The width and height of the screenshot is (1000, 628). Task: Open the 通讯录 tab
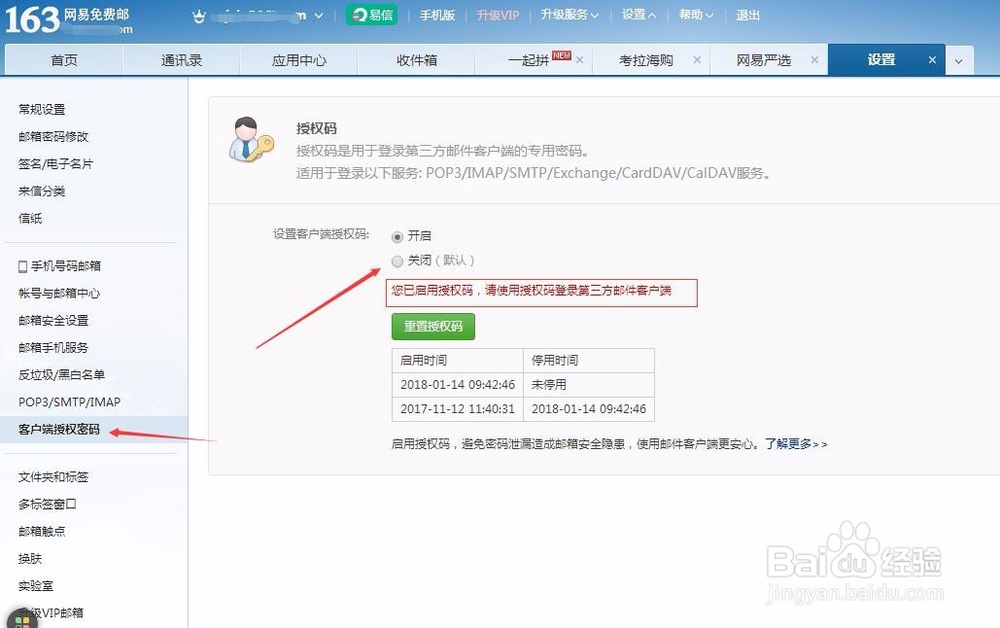pos(182,59)
